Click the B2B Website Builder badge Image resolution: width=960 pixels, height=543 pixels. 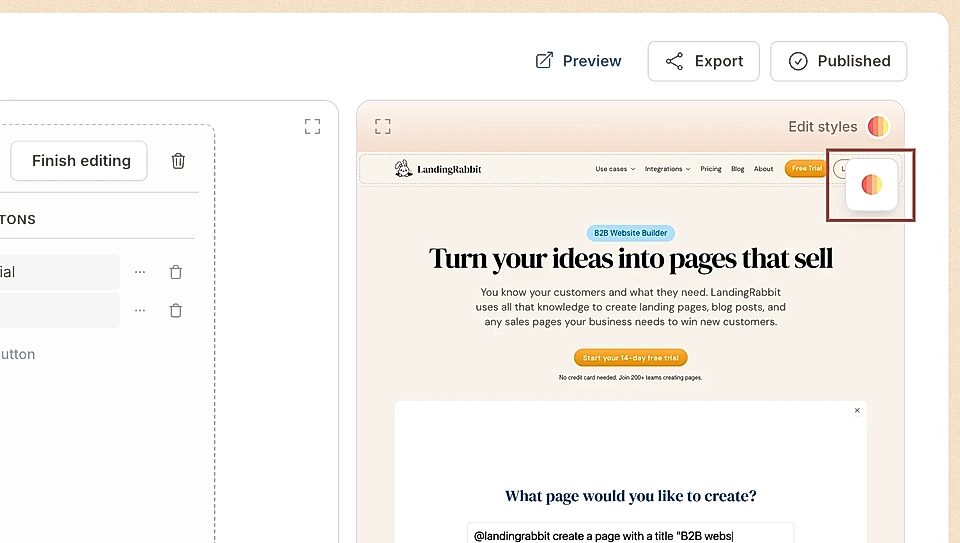631,233
